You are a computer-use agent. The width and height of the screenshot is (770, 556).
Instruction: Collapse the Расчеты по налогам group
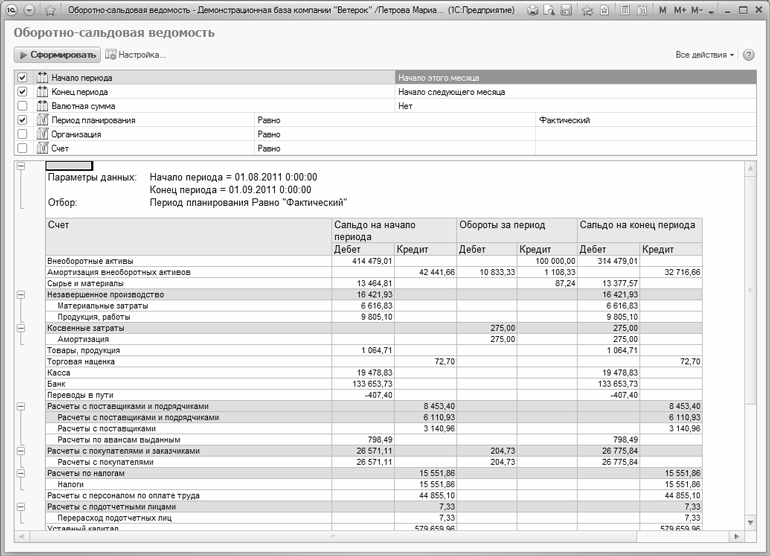click(x=22, y=472)
